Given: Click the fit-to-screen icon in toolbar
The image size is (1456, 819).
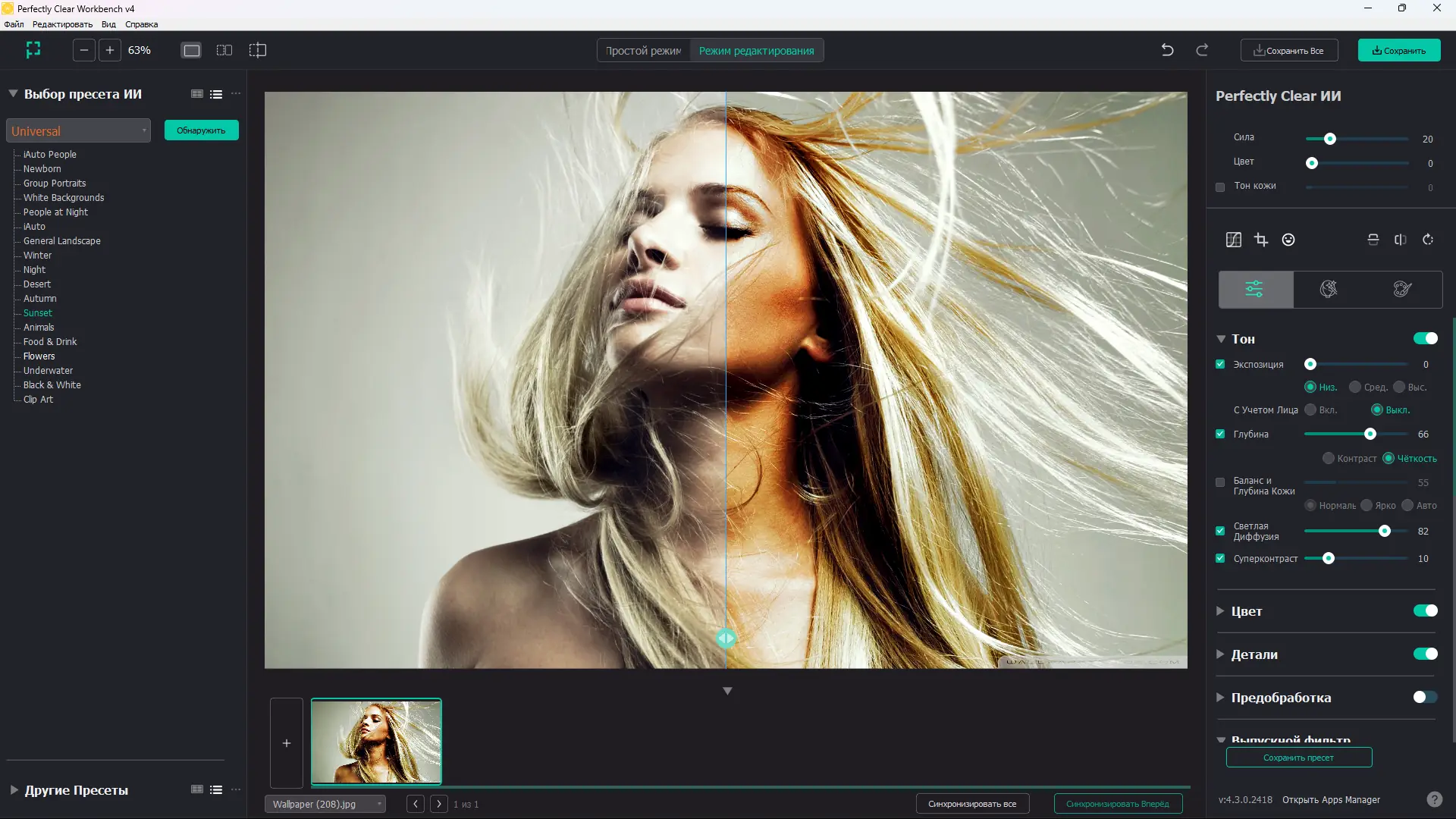Looking at the screenshot, I should pyautogui.click(x=33, y=50).
